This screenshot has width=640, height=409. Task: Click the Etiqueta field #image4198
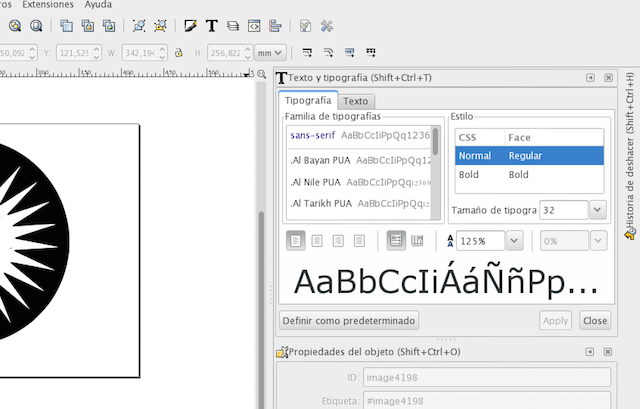pyautogui.click(x=487, y=401)
